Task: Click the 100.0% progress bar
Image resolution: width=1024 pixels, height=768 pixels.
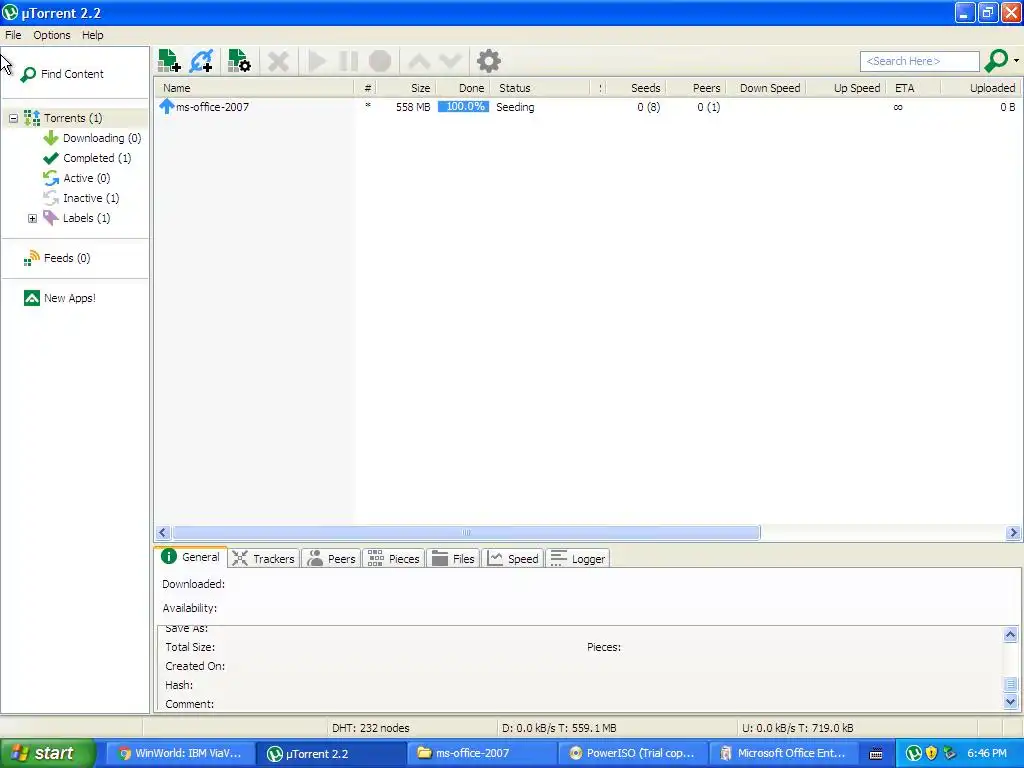Action: pos(463,106)
